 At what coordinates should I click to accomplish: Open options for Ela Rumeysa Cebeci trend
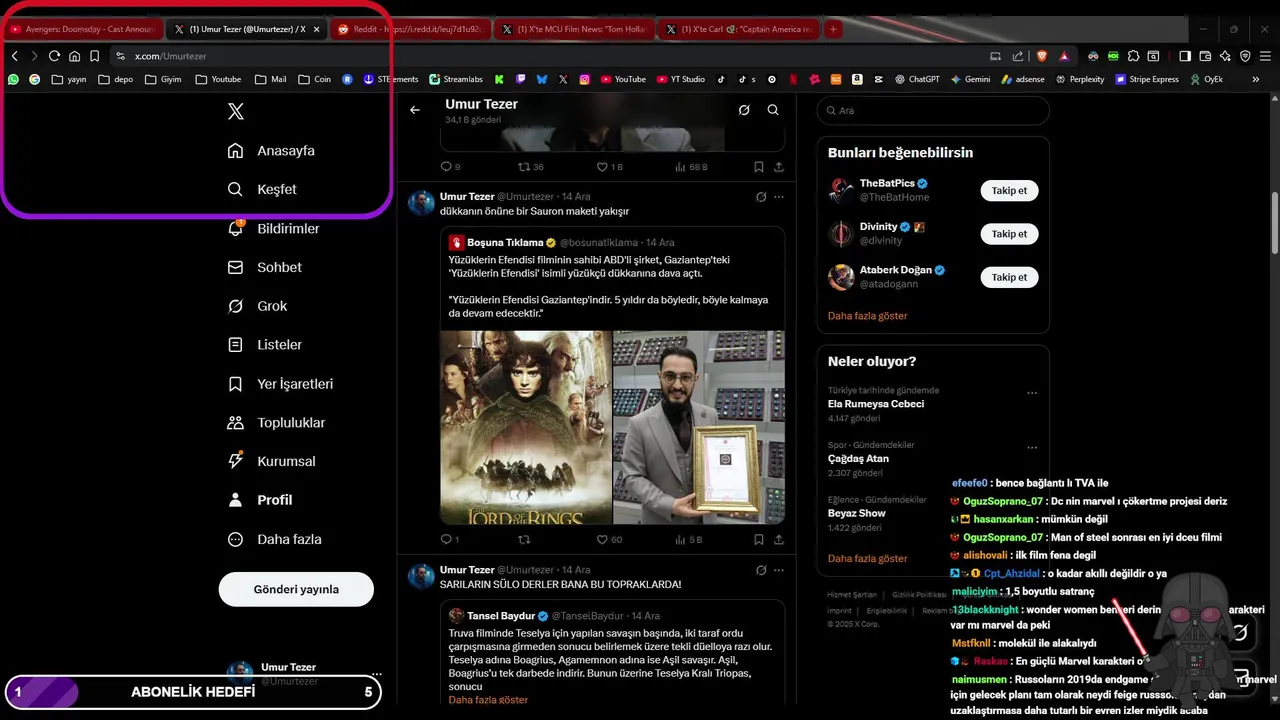point(1032,393)
